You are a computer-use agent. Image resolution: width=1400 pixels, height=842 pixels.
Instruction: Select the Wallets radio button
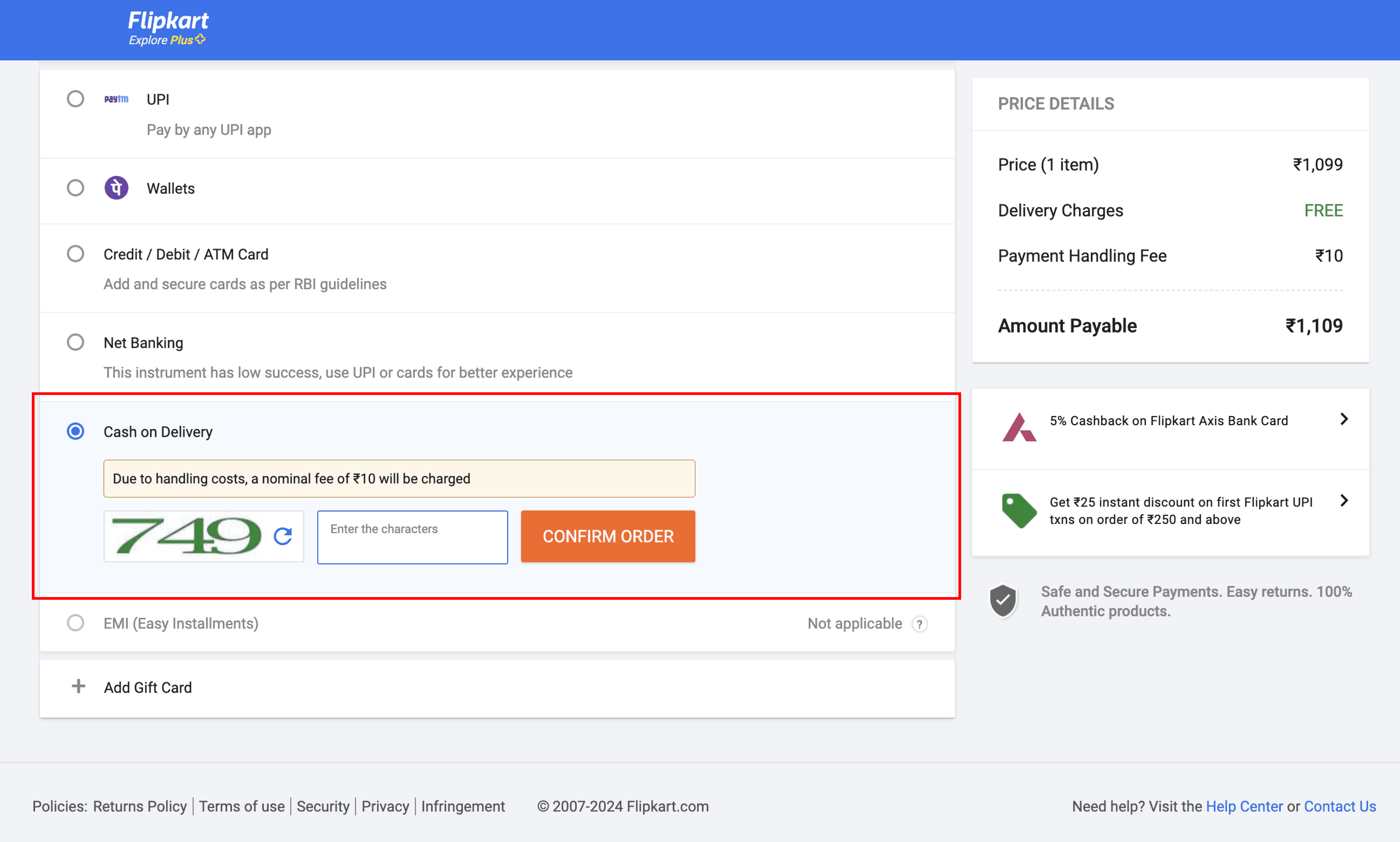pos(75,189)
